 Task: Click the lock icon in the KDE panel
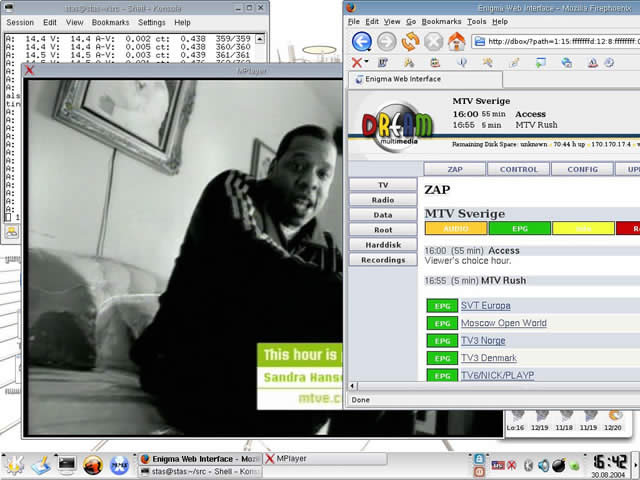tap(479, 458)
